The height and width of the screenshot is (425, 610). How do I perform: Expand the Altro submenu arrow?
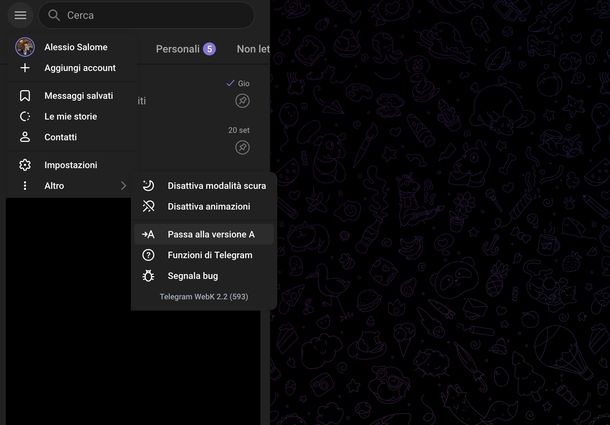click(123, 186)
